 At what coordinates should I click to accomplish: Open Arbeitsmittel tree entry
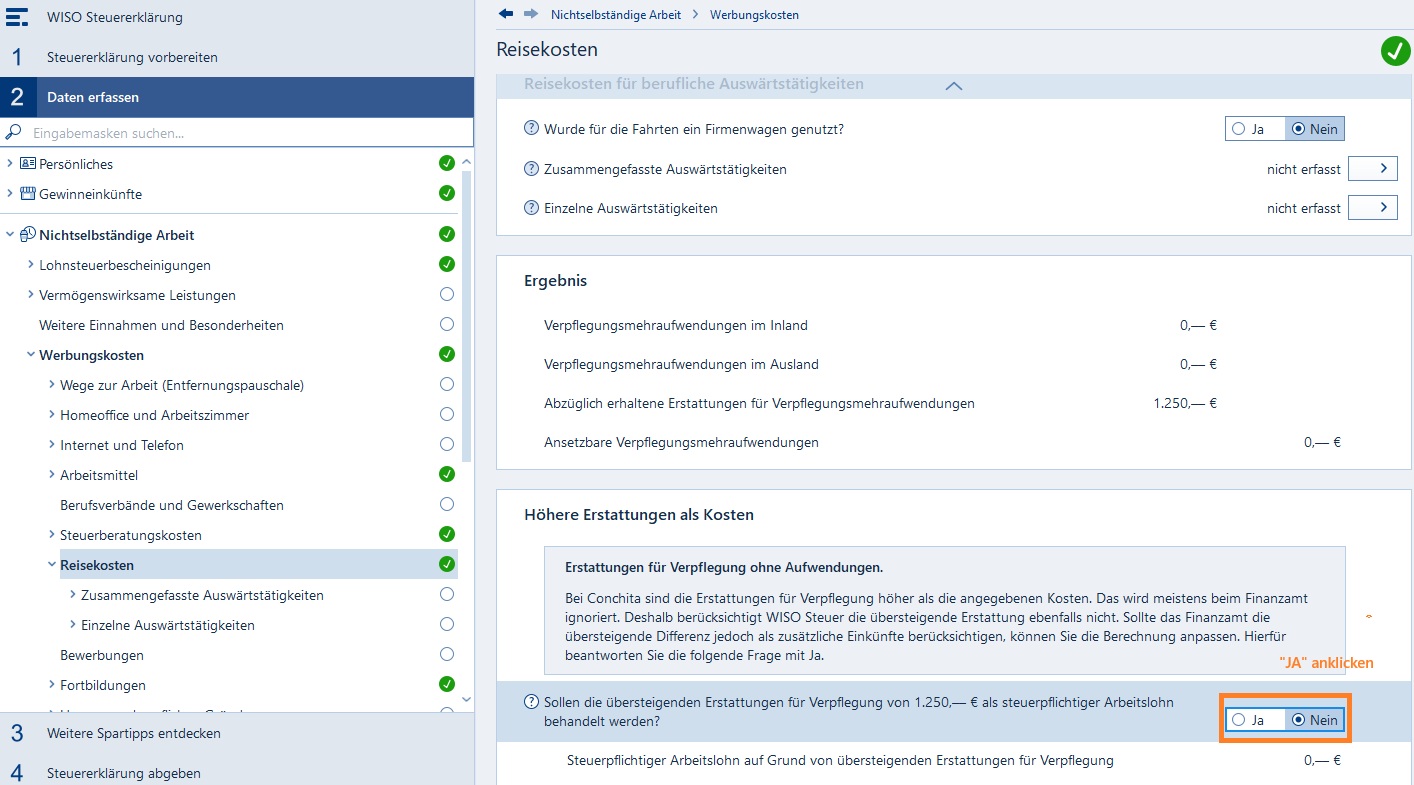point(99,475)
